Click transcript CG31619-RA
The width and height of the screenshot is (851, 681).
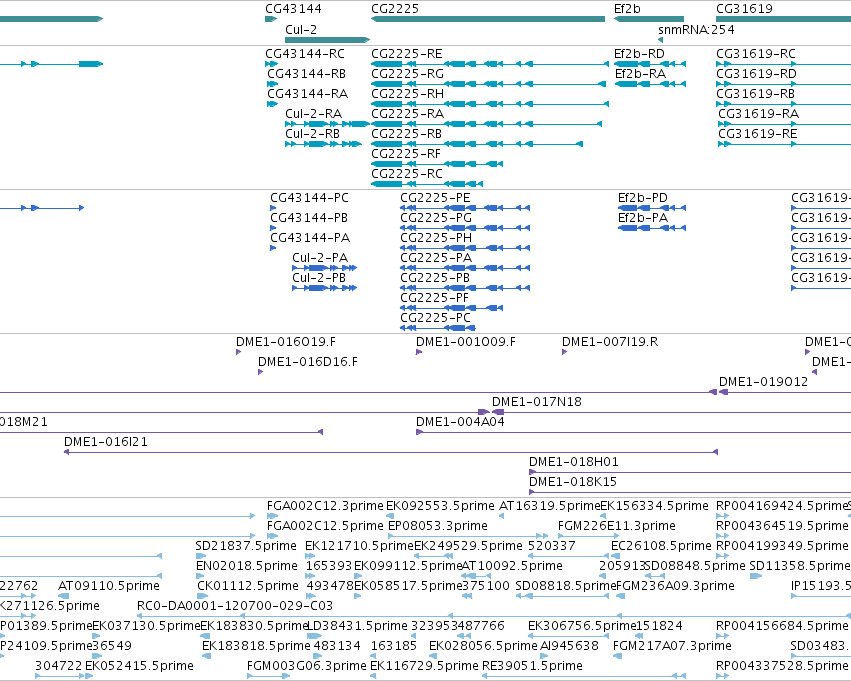coord(759,114)
